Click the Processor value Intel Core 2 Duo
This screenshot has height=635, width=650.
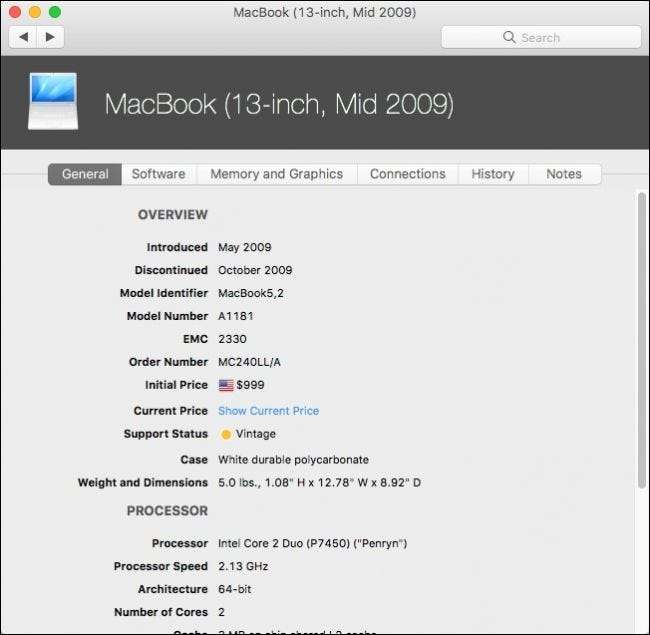tap(313, 544)
